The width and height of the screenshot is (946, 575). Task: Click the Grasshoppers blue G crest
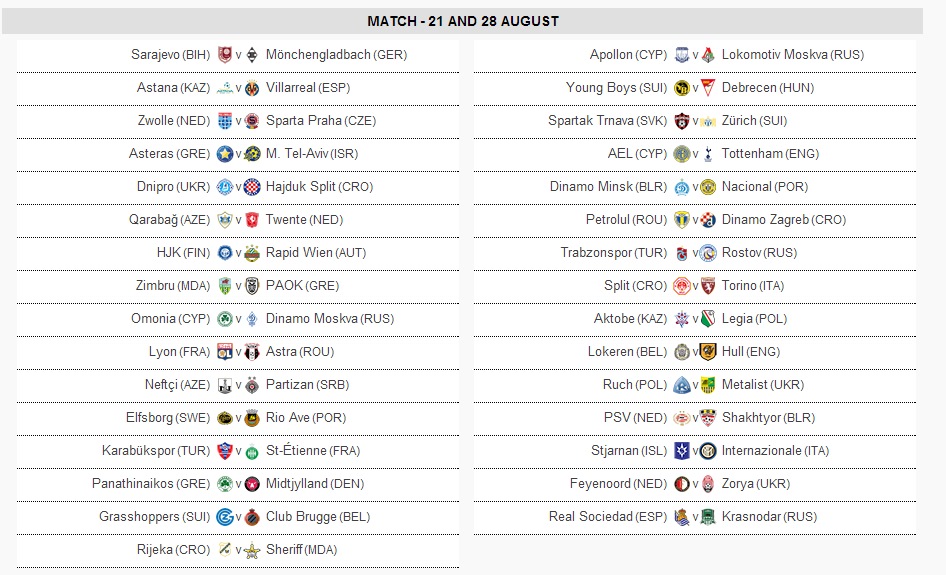224,517
